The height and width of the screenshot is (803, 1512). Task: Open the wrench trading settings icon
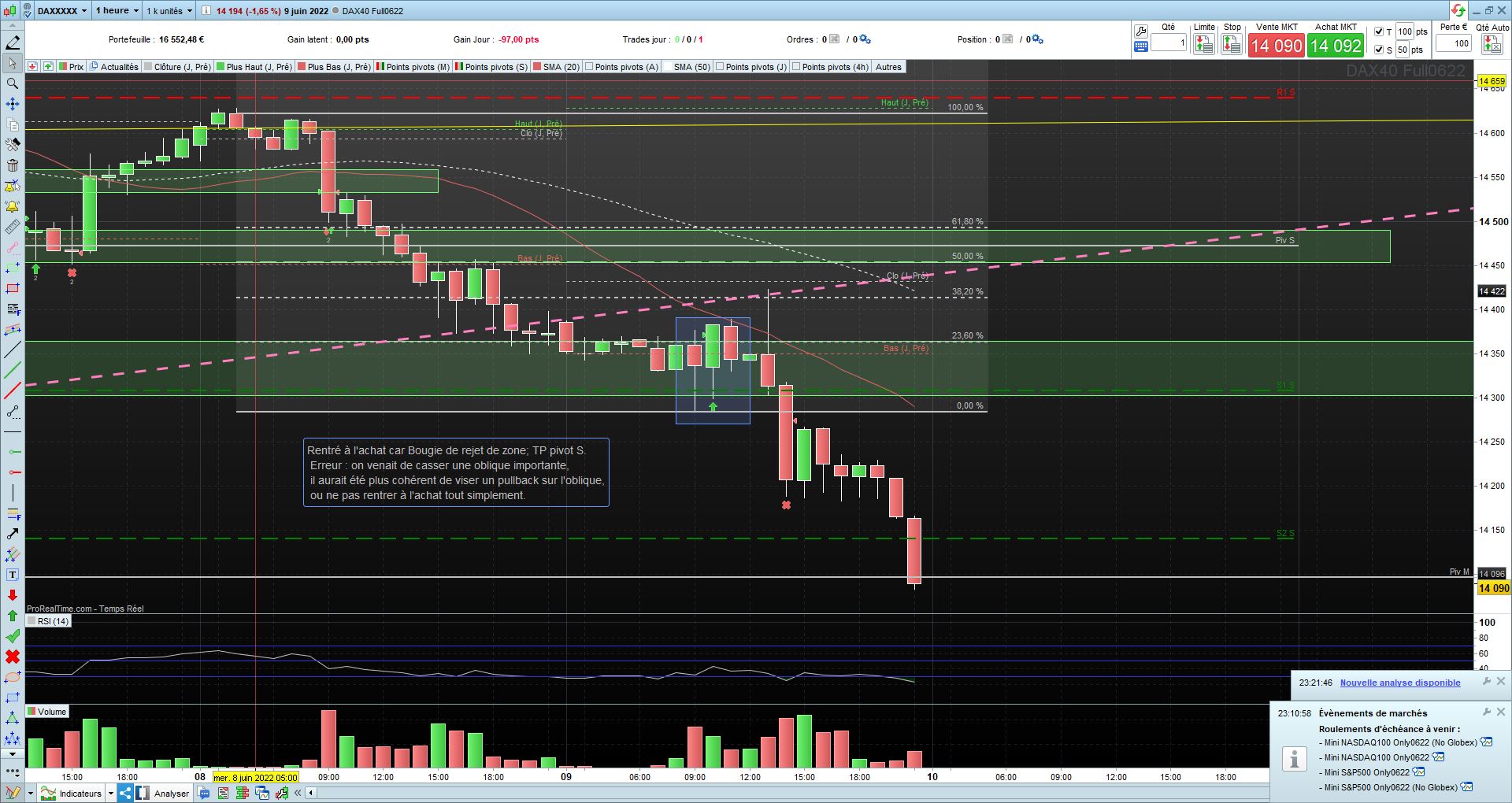click(x=1140, y=31)
